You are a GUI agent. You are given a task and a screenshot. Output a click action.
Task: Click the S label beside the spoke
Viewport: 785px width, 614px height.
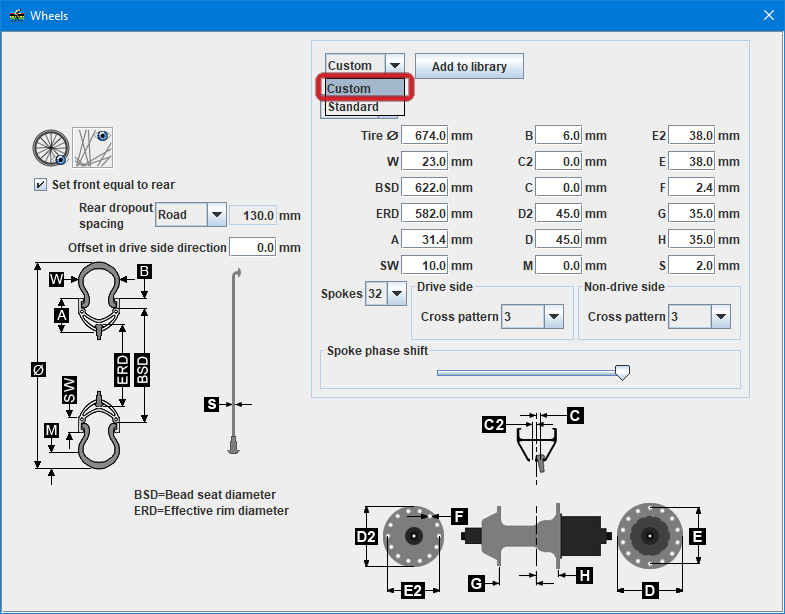click(x=212, y=404)
